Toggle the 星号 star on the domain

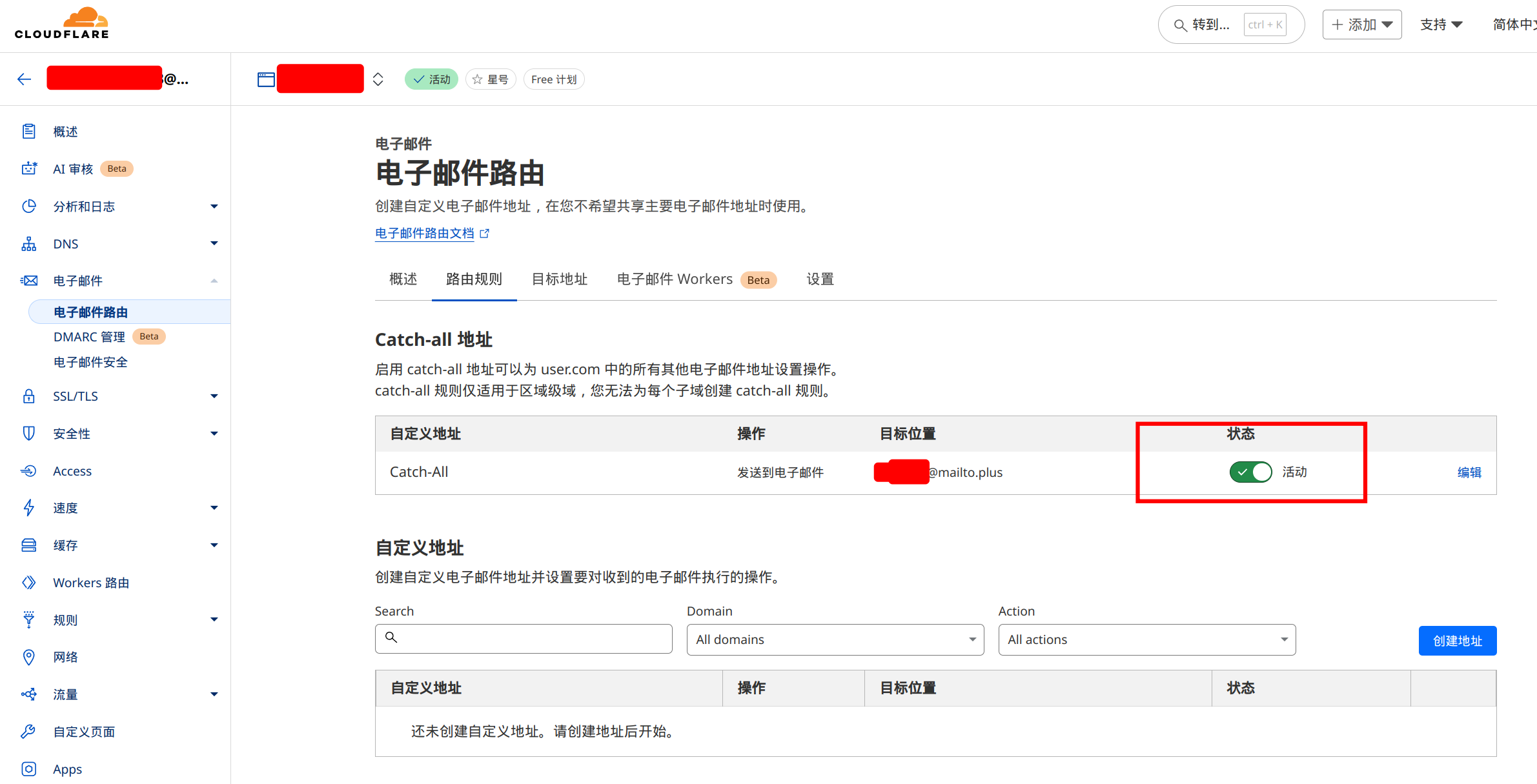pos(491,79)
